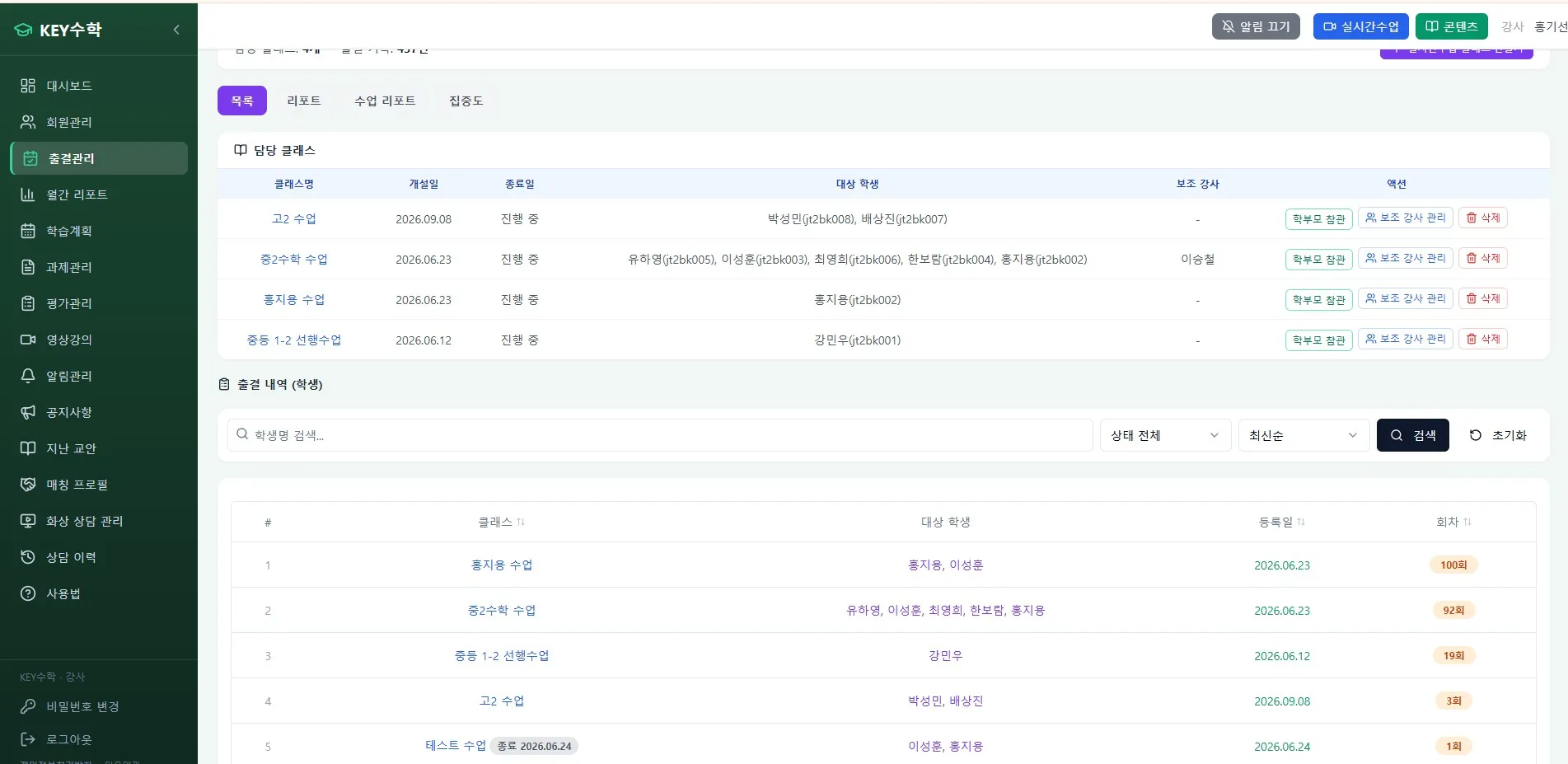Open 보조 강사 관리 for 고2 수업
The height and width of the screenshot is (764, 1568).
coord(1406,218)
